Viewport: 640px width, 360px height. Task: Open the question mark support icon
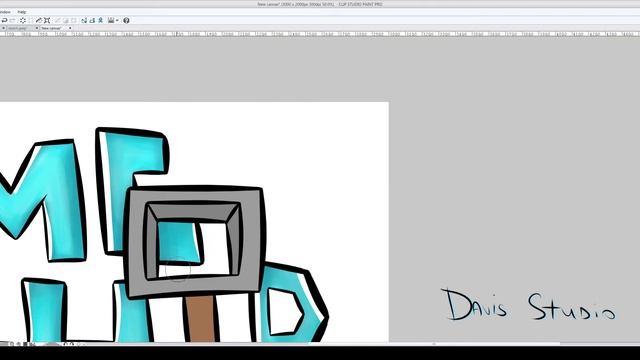126,20
